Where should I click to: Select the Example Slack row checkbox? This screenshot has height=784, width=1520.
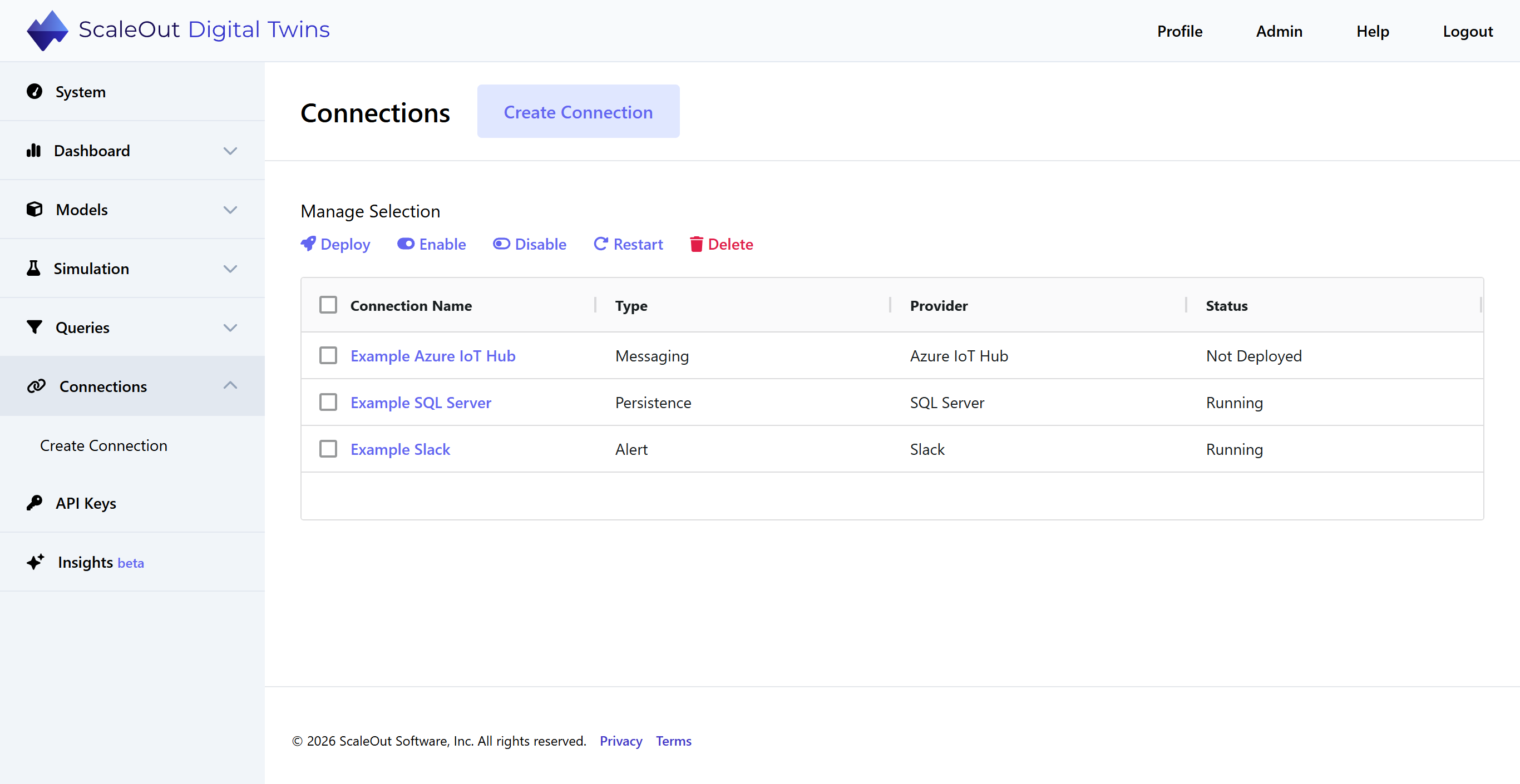328,448
